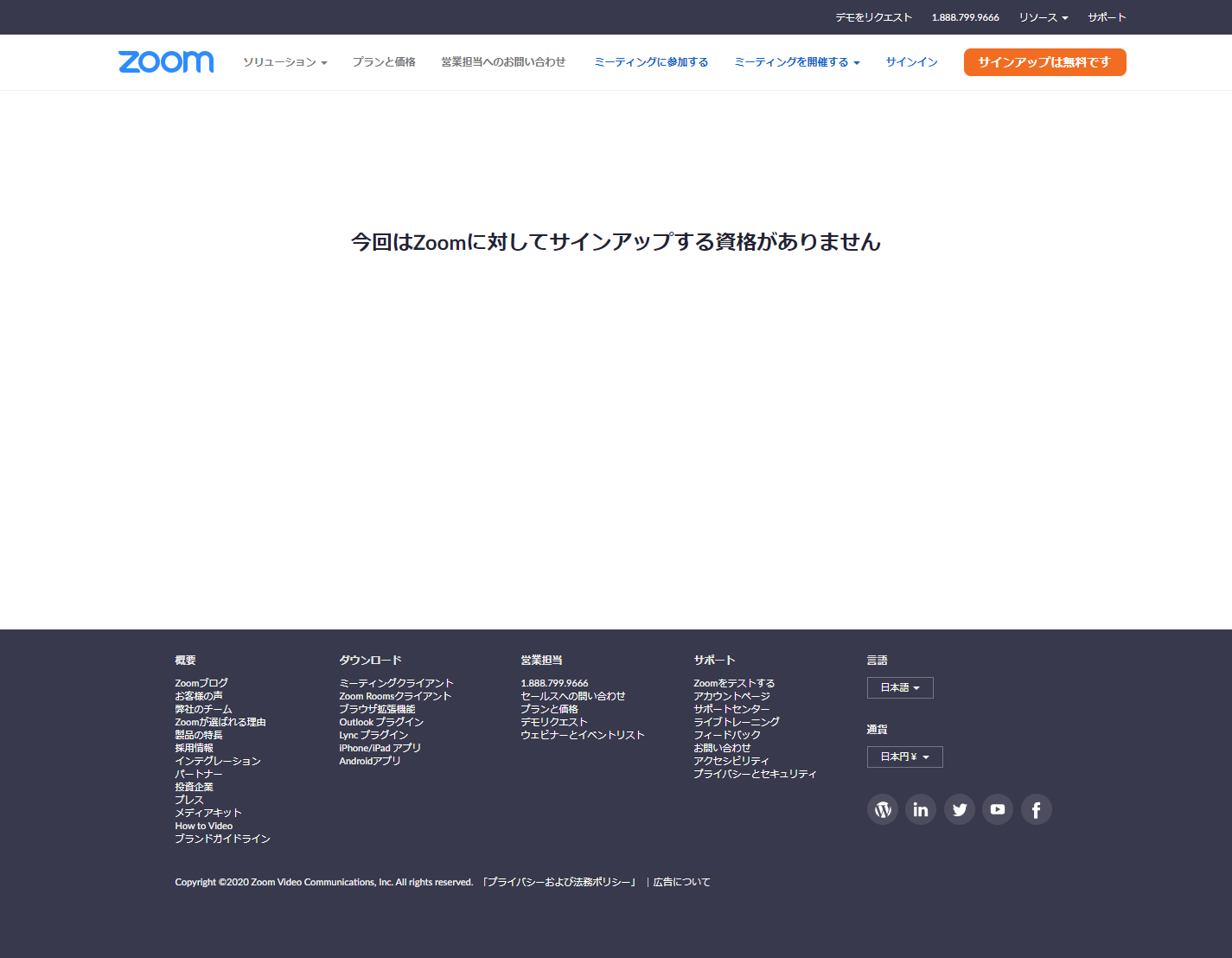The width and height of the screenshot is (1232, 958).
Task: Open the 製品の特長 footer link
Action: [199, 735]
